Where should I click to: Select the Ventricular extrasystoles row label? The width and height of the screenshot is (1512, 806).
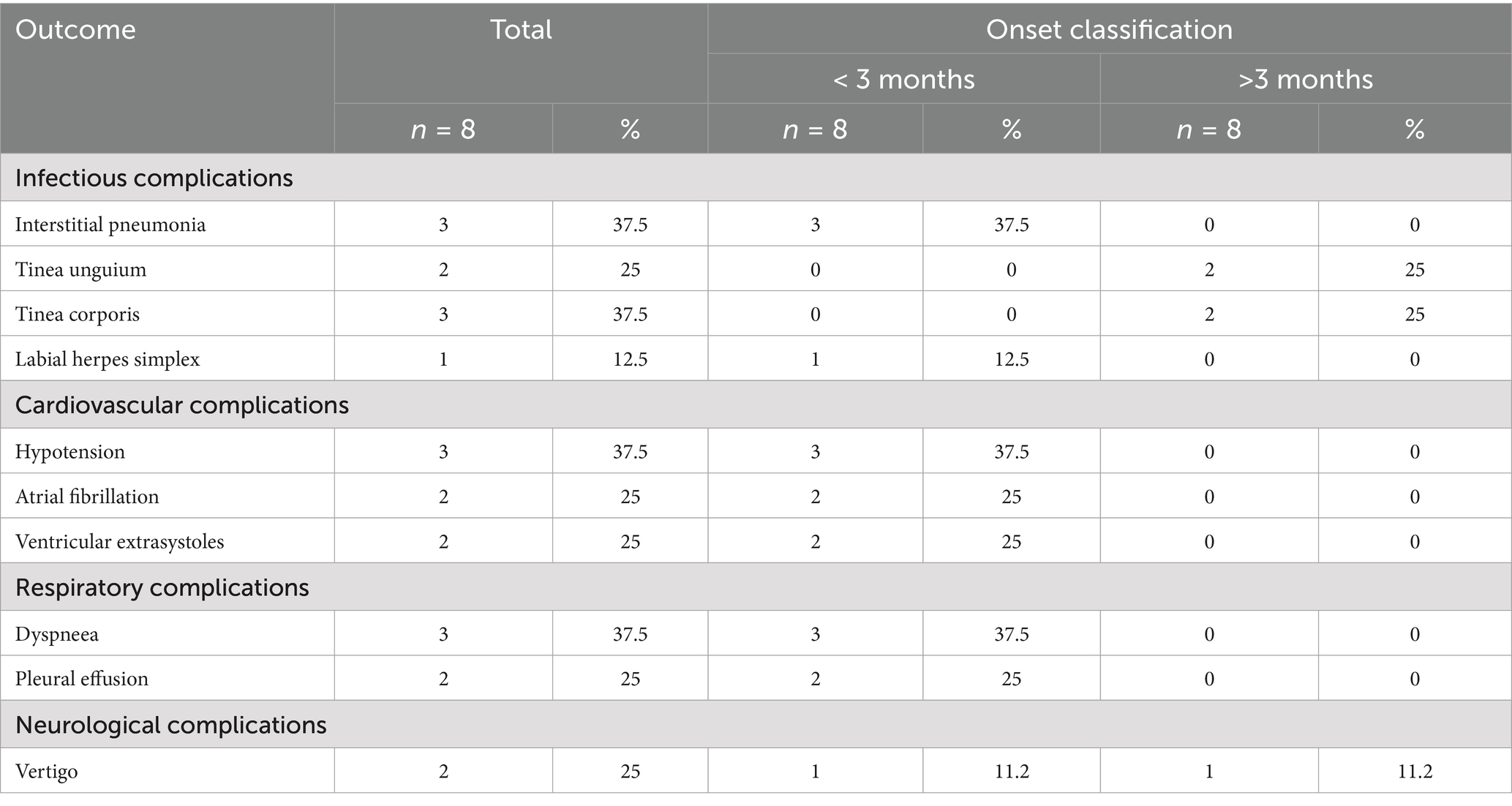pyautogui.click(x=119, y=542)
